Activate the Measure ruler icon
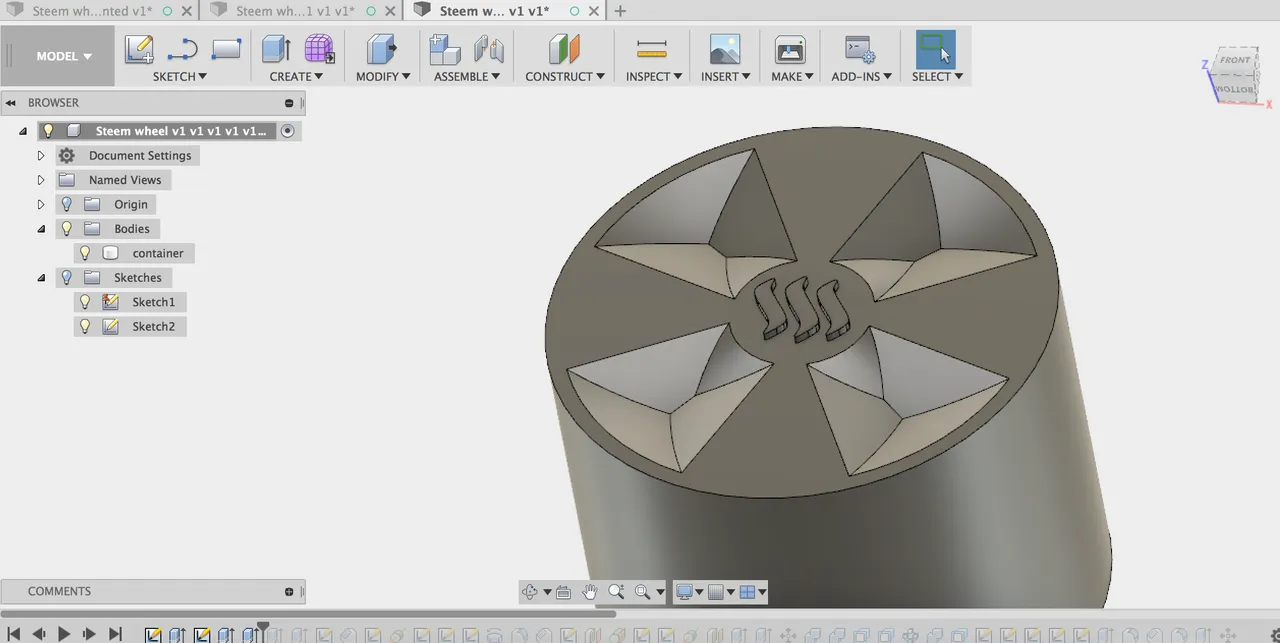Viewport: 1280px width, 643px height. [651, 49]
